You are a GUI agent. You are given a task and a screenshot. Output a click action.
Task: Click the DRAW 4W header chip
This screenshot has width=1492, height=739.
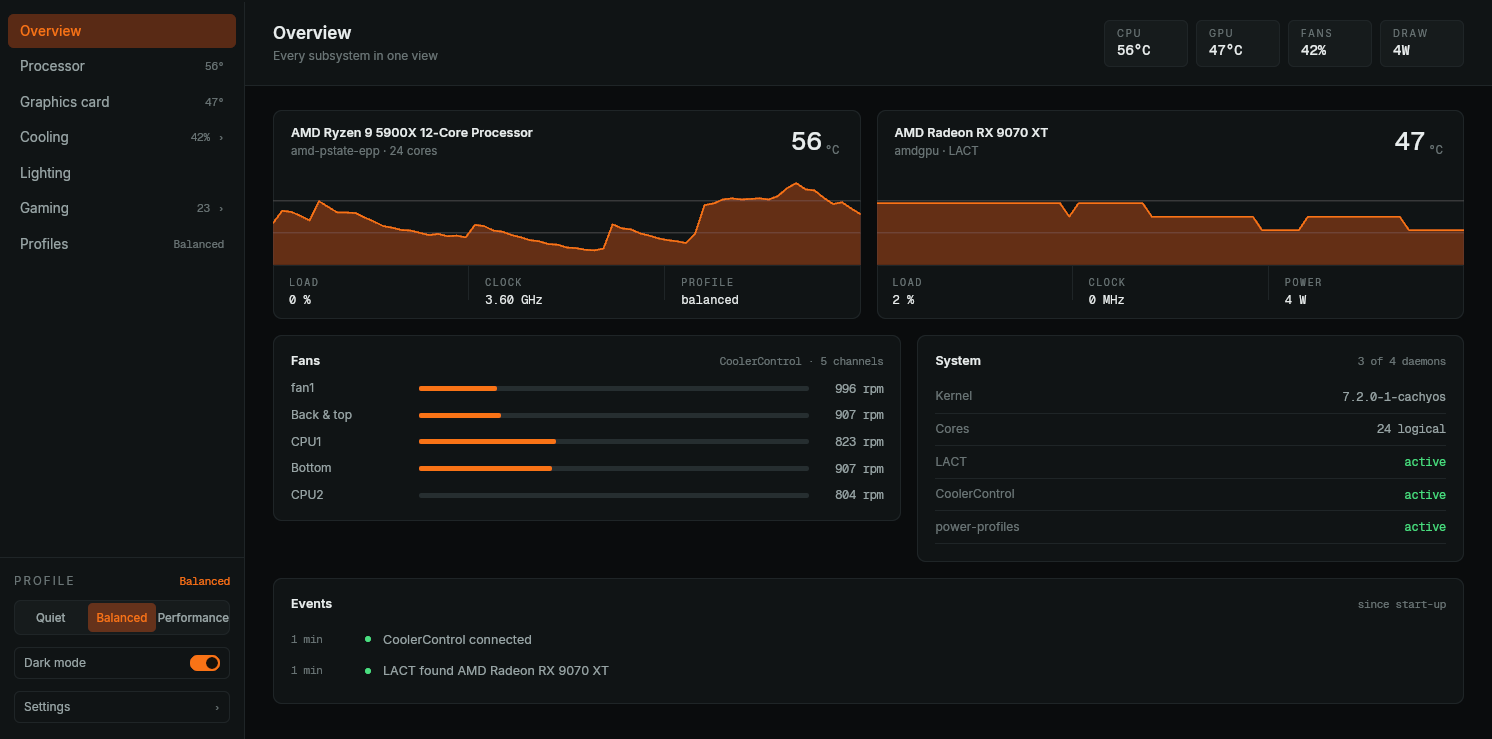click(1422, 43)
